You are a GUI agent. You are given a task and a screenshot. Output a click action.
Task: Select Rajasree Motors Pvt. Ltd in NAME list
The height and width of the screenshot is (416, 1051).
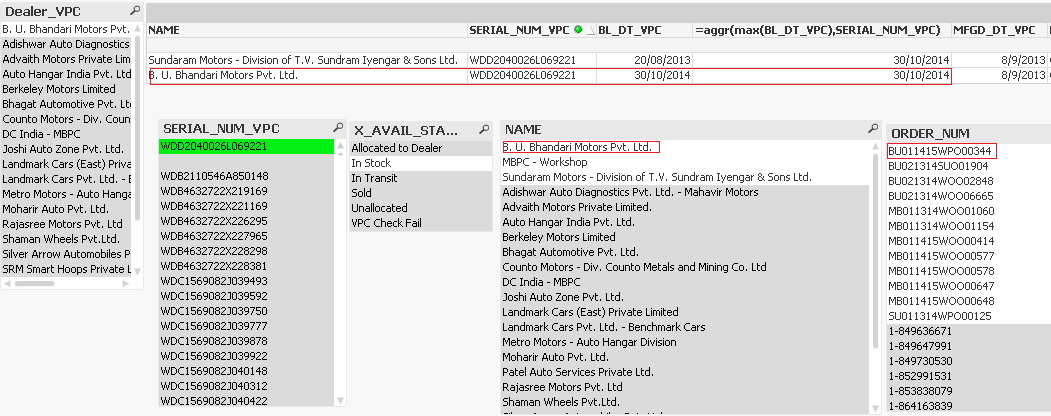tap(684, 387)
